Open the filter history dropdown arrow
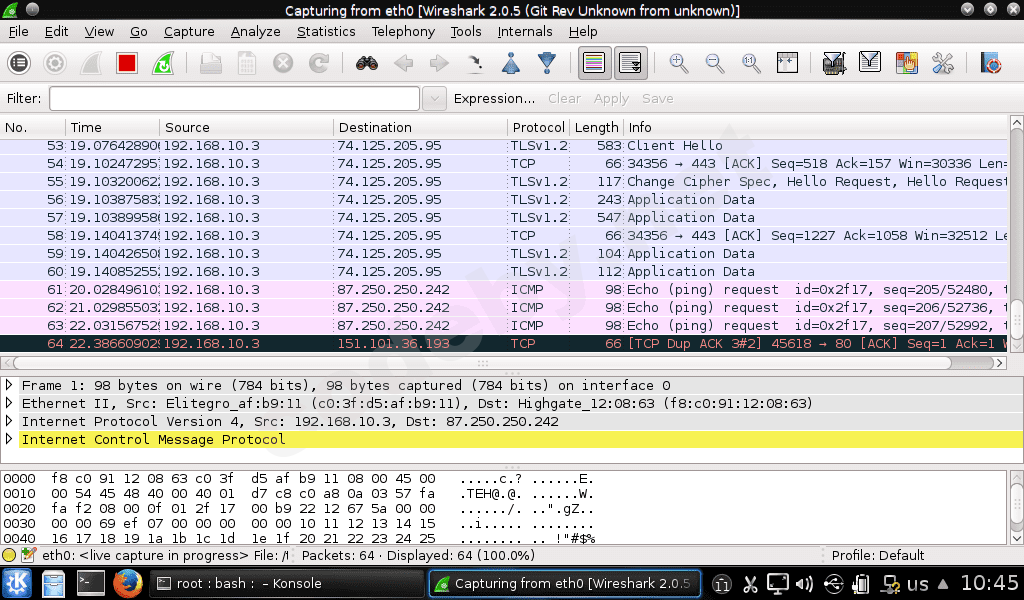 pyautogui.click(x=434, y=99)
